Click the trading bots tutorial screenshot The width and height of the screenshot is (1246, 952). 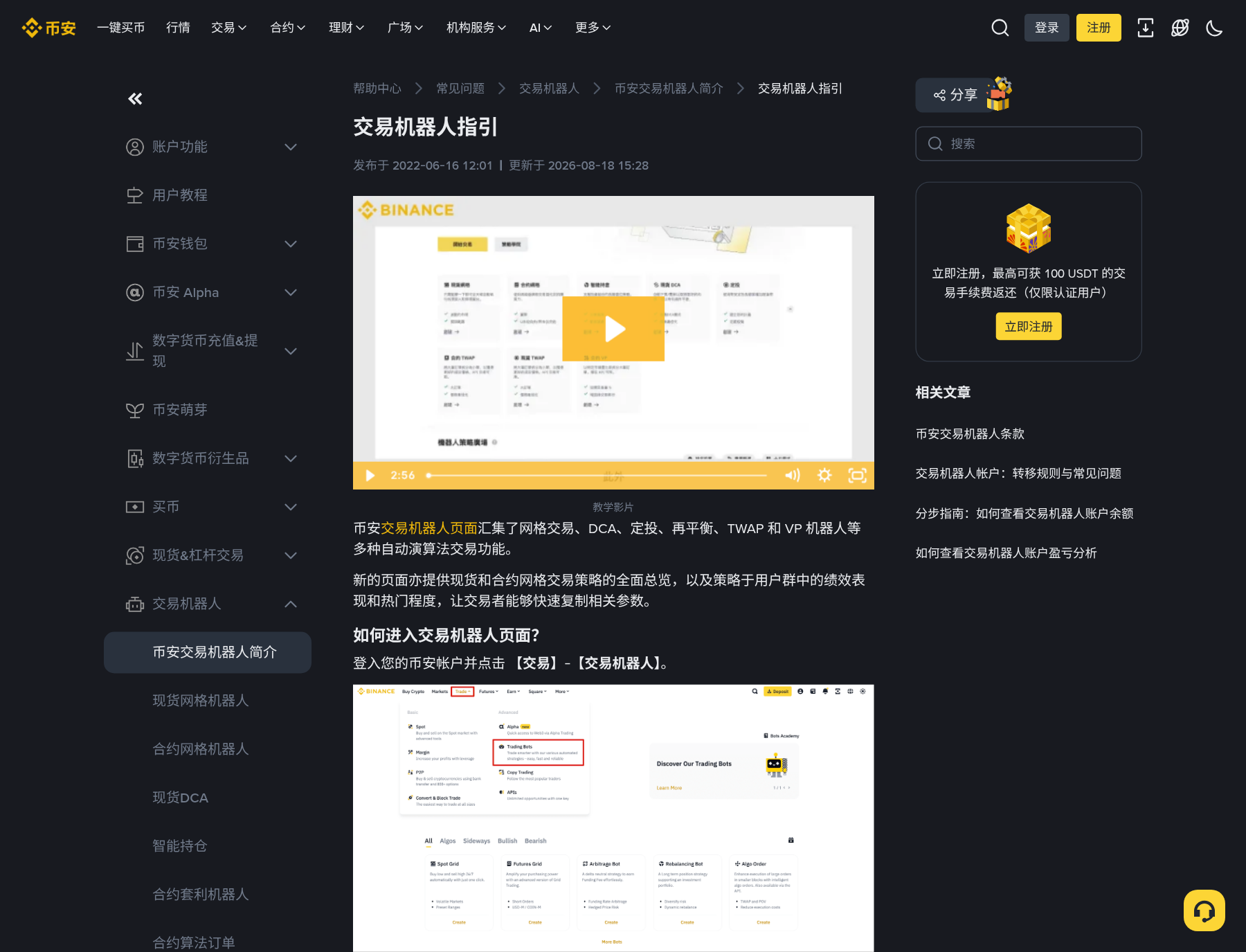click(x=613, y=818)
